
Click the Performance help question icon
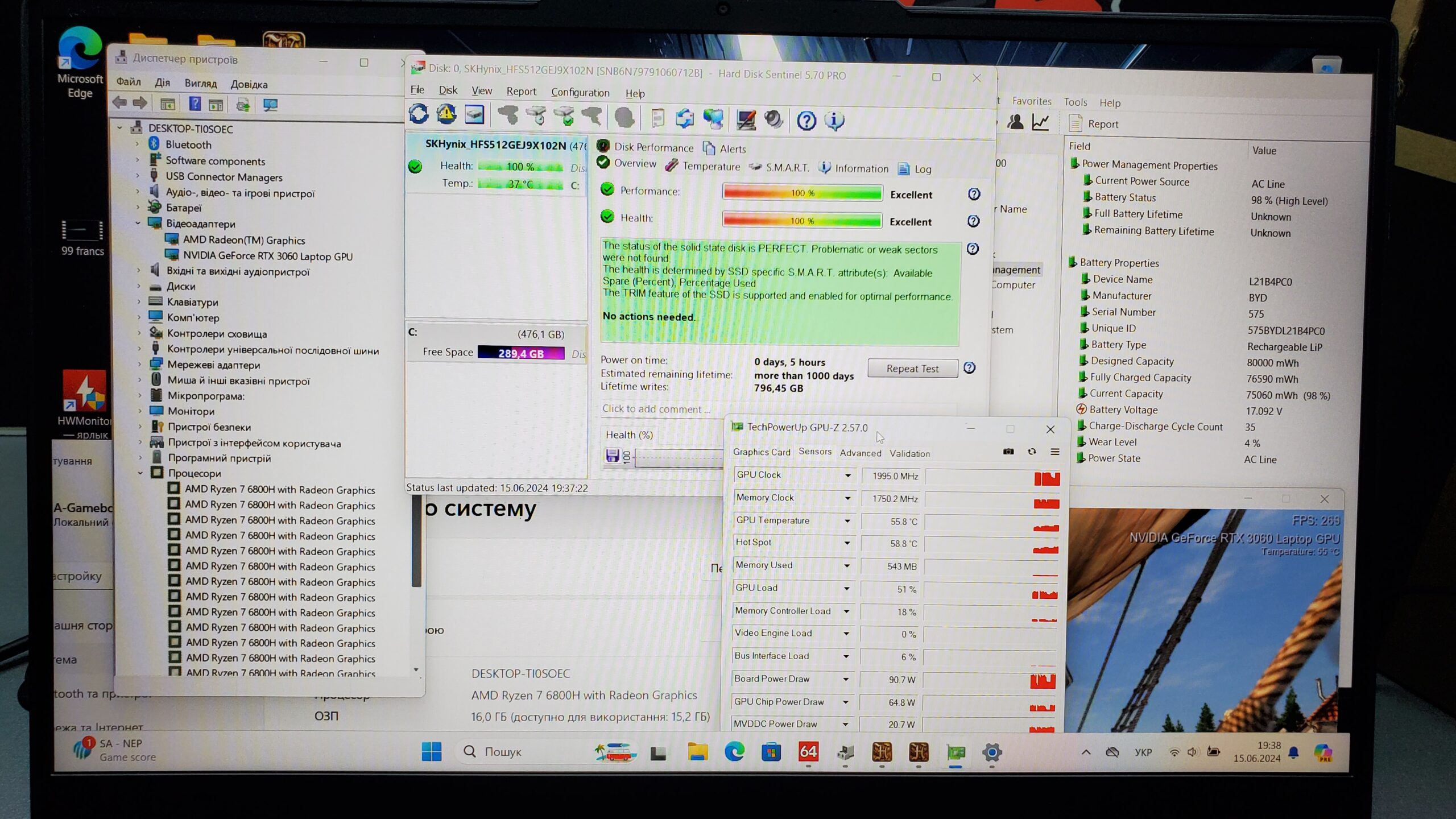click(974, 195)
